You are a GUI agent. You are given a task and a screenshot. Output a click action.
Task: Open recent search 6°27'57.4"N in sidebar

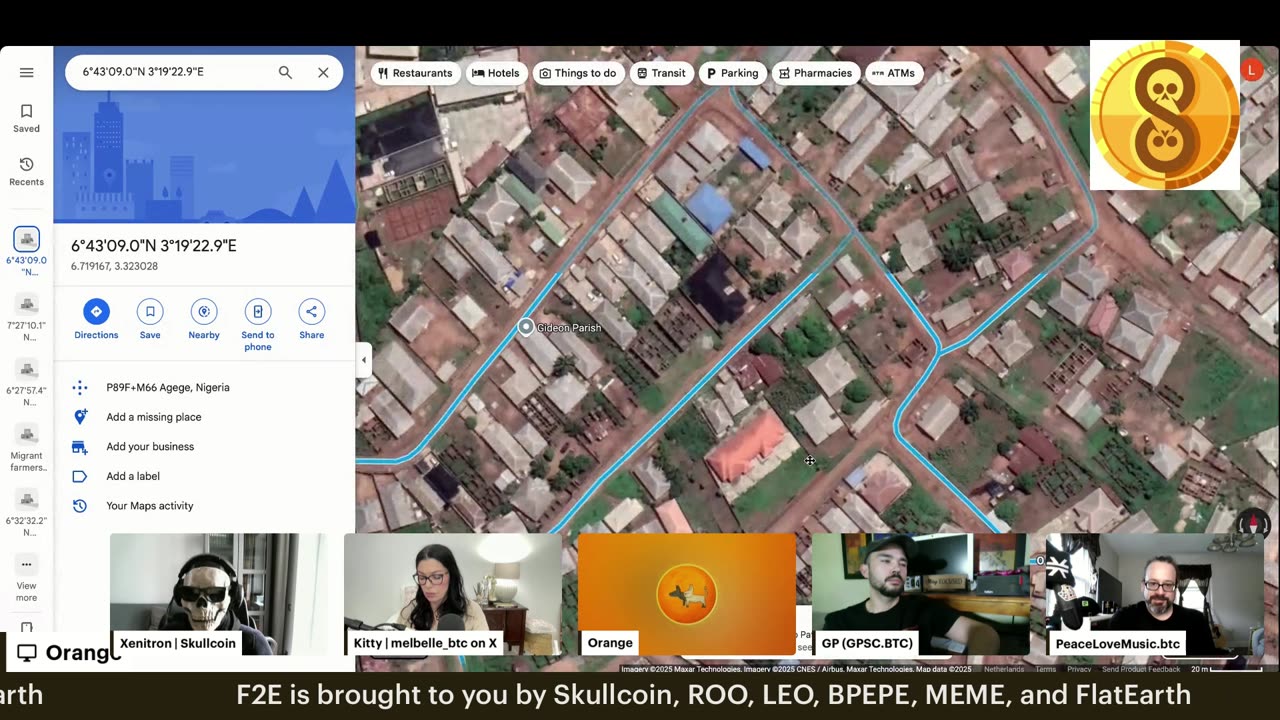pos(27,381)
